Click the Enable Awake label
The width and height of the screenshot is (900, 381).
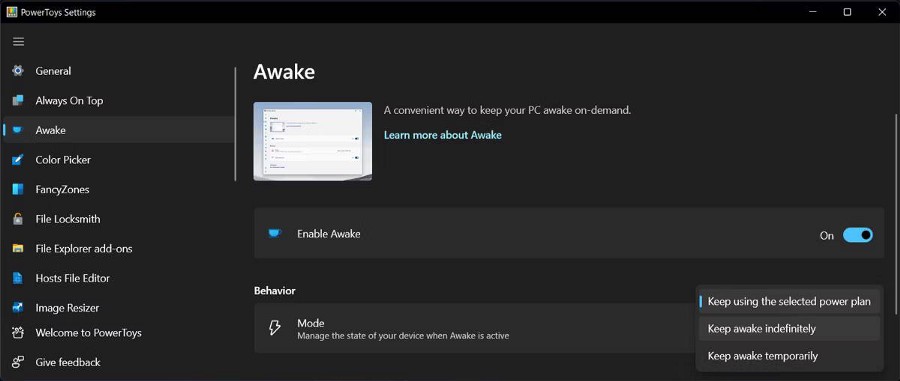point(329,234)
